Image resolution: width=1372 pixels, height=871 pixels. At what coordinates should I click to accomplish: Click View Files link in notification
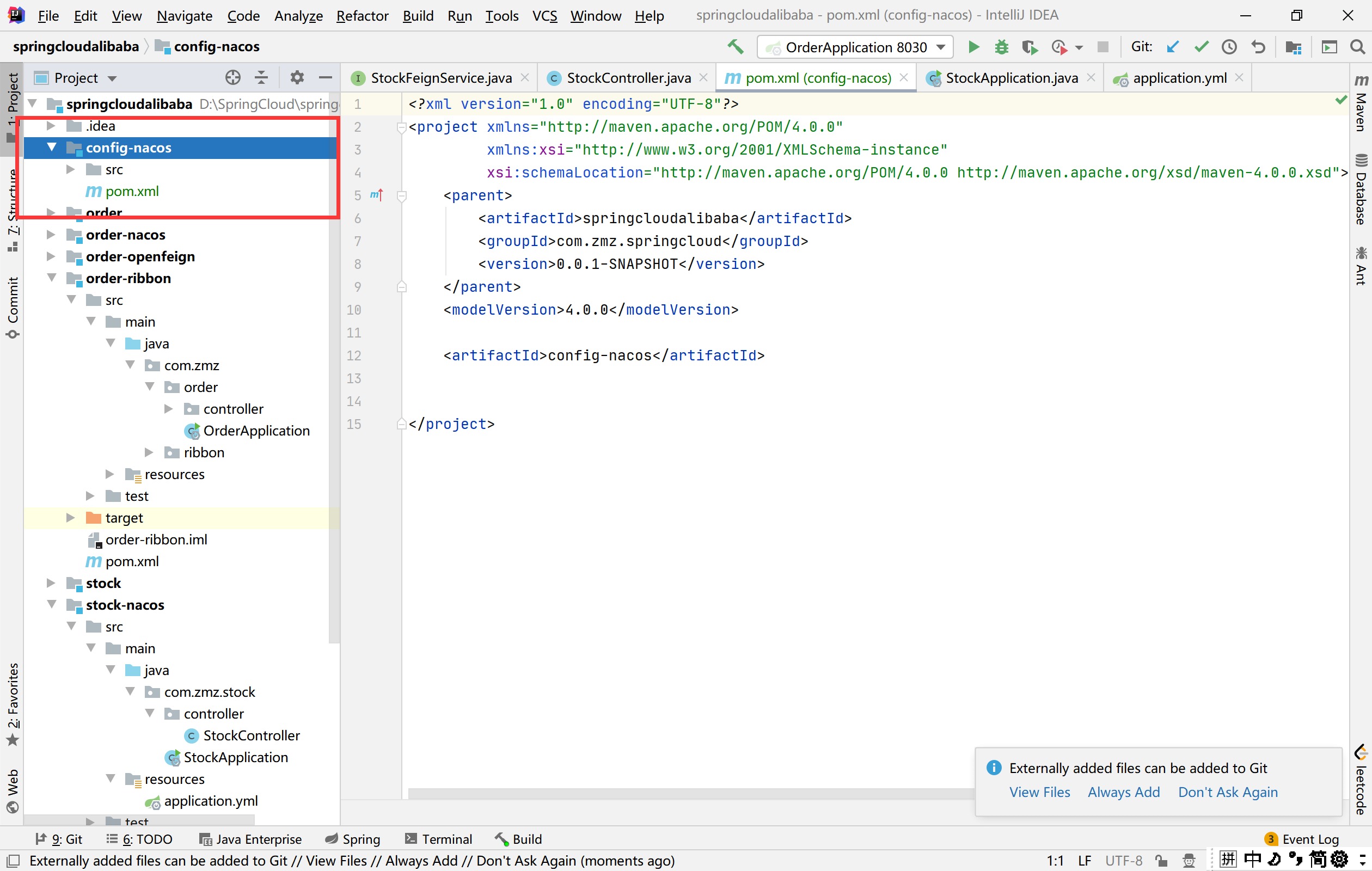click(1040, 792)
